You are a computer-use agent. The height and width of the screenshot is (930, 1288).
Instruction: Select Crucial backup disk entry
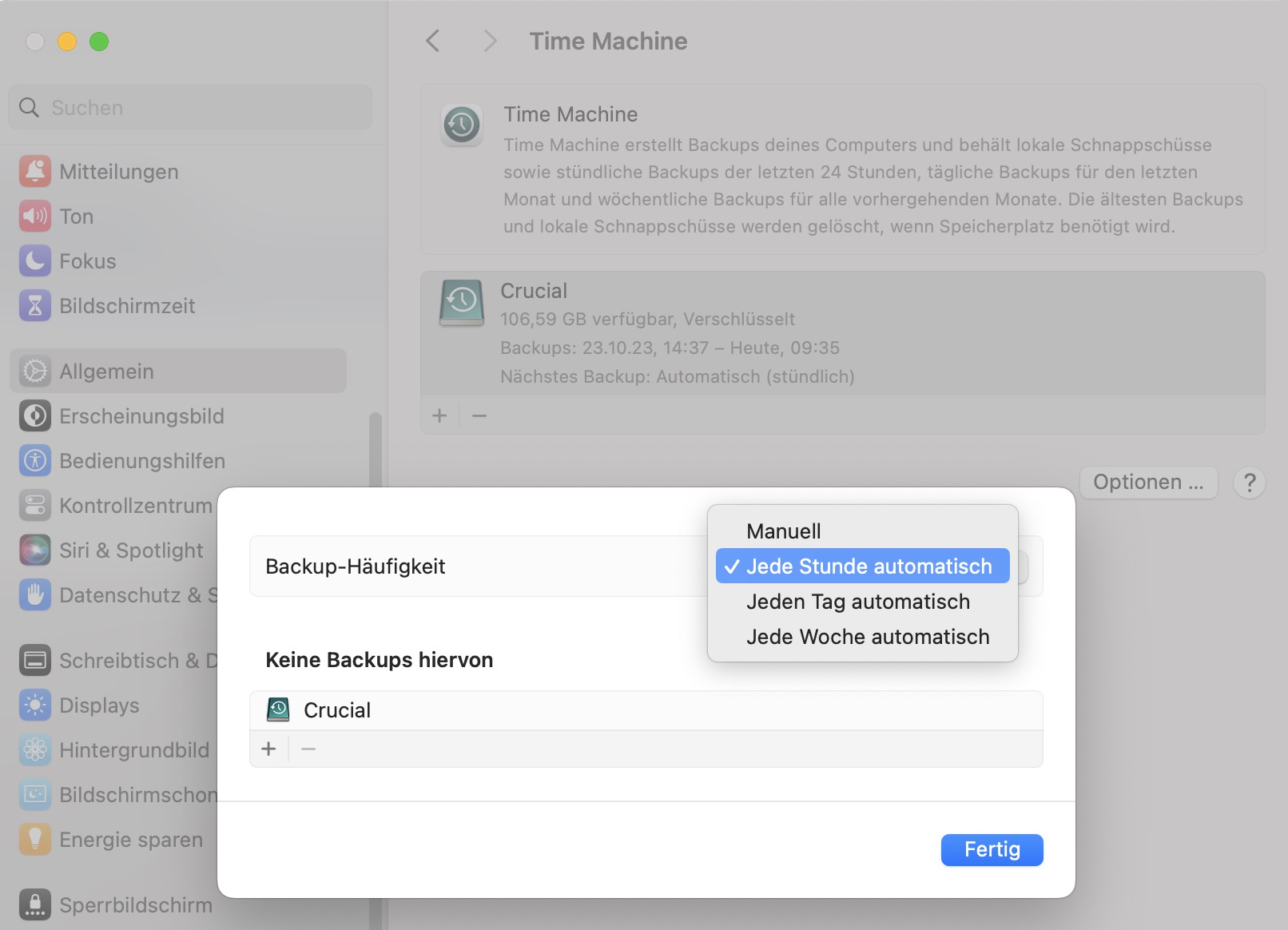click(842, 333)
